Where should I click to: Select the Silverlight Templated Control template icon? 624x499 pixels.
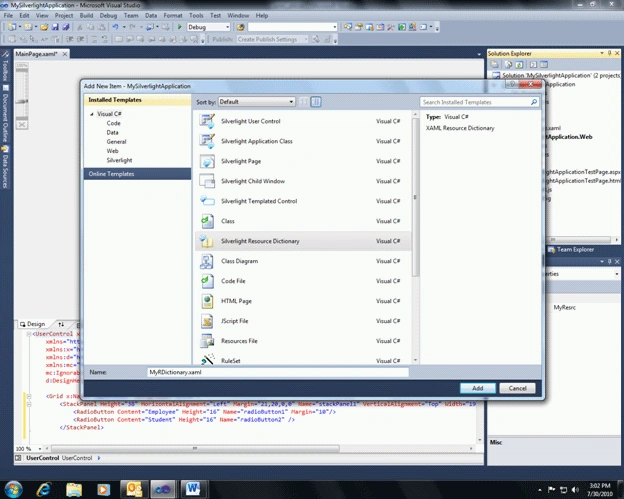coord(207,201)
